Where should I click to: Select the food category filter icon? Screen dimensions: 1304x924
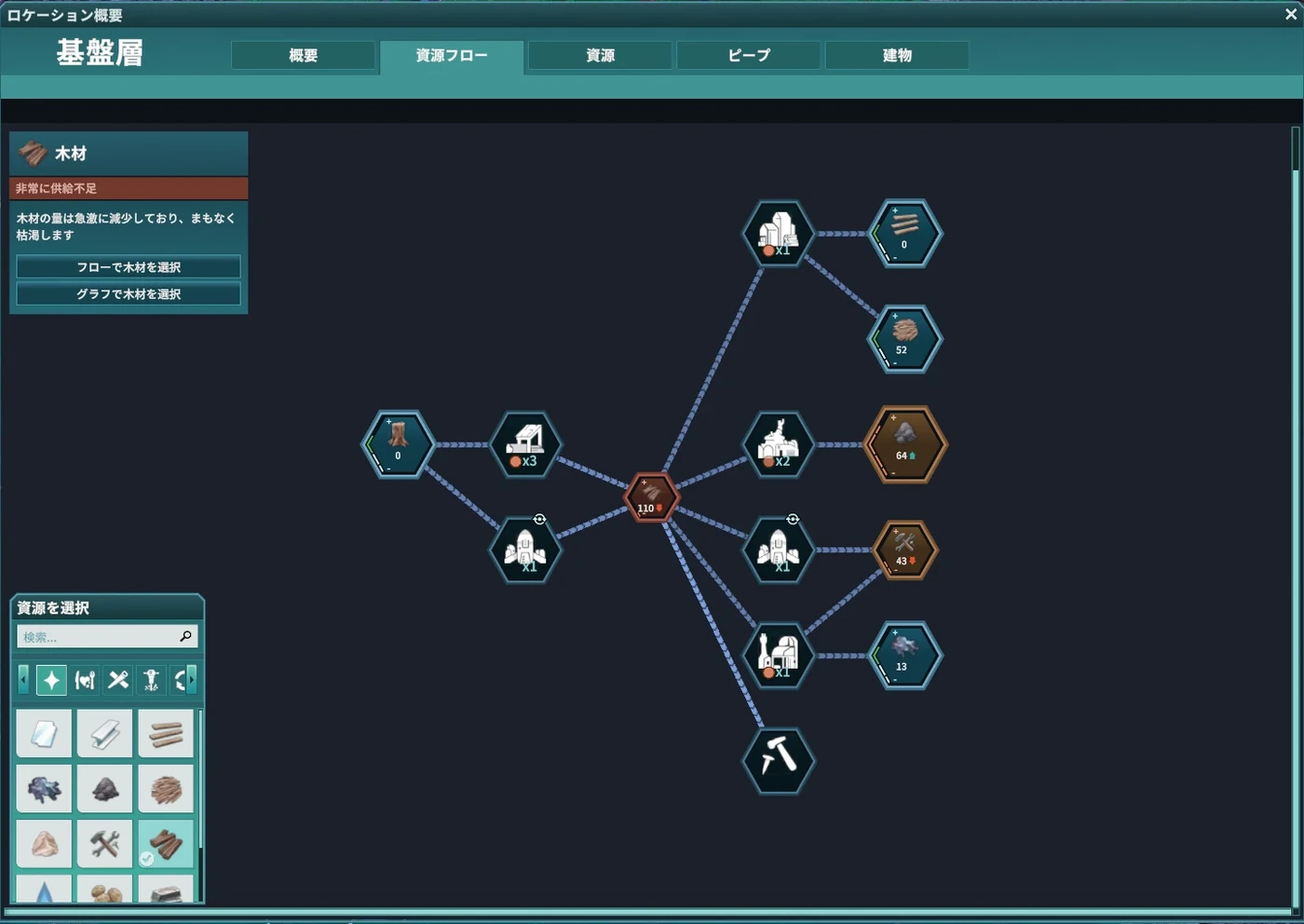coord(85,680)
